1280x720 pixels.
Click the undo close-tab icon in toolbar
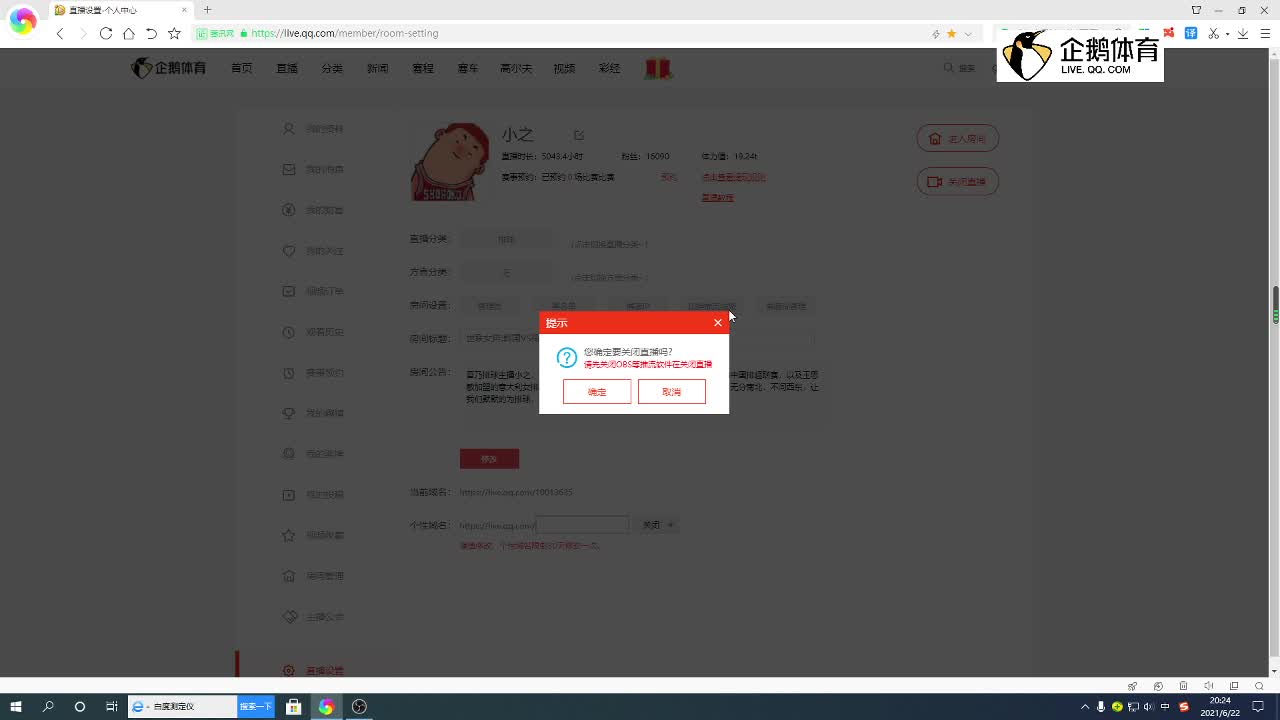[151, 33]
